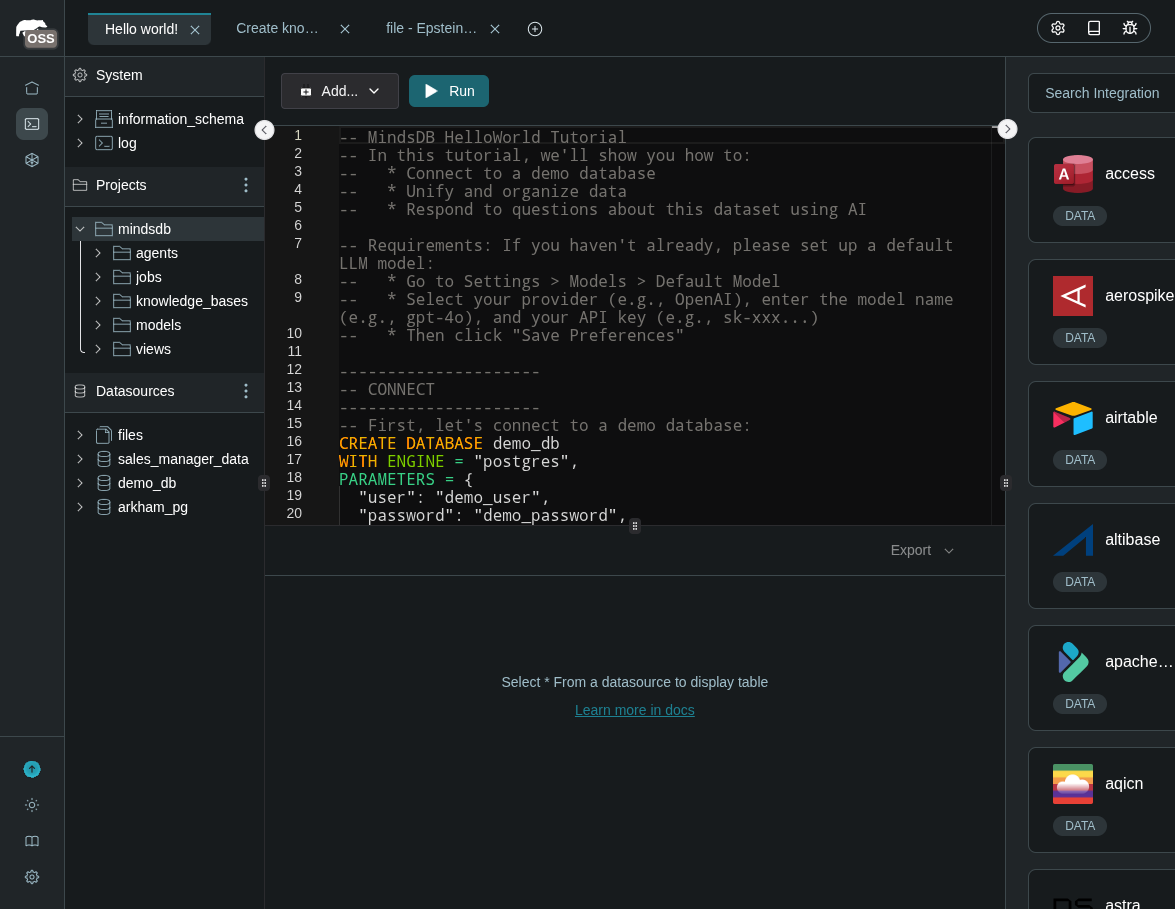
Task: Open the Datasources three-dot menu
Action: coord(246,391)
